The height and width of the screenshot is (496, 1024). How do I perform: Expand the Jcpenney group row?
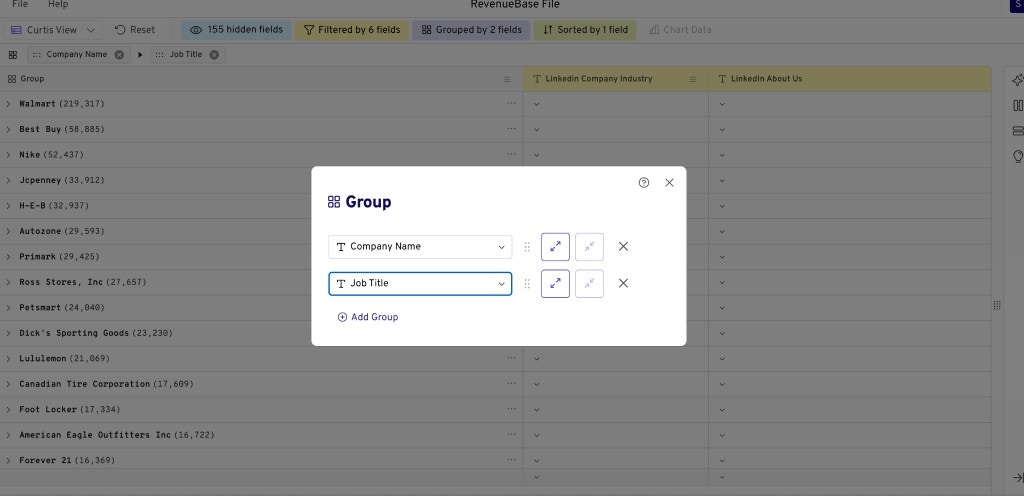(x=8, y=180)
